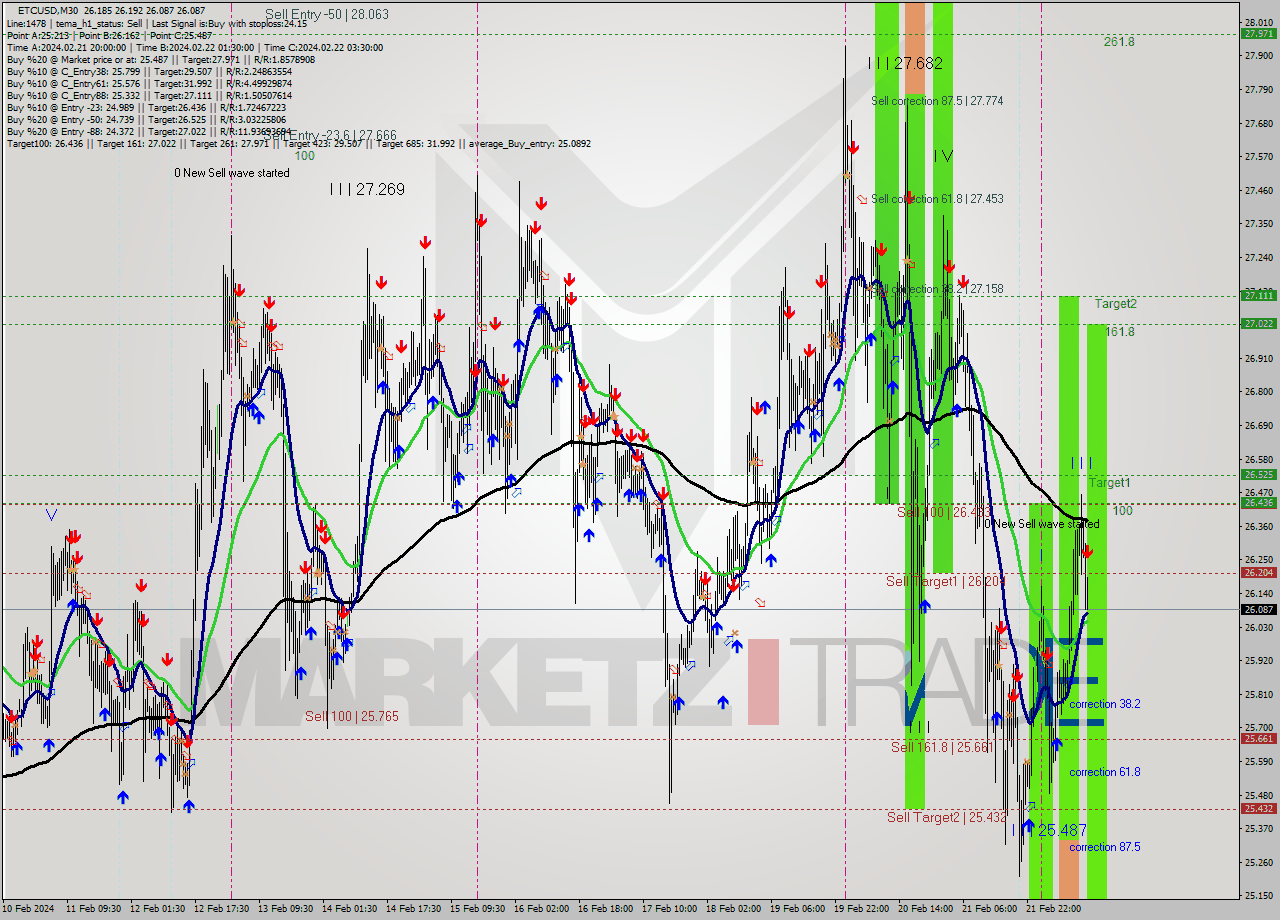Image resolution: width=1280 pixels, height=920 pixels.
Task: Select the 'correction 61.8' blue label
Action: pos(1105,772)
